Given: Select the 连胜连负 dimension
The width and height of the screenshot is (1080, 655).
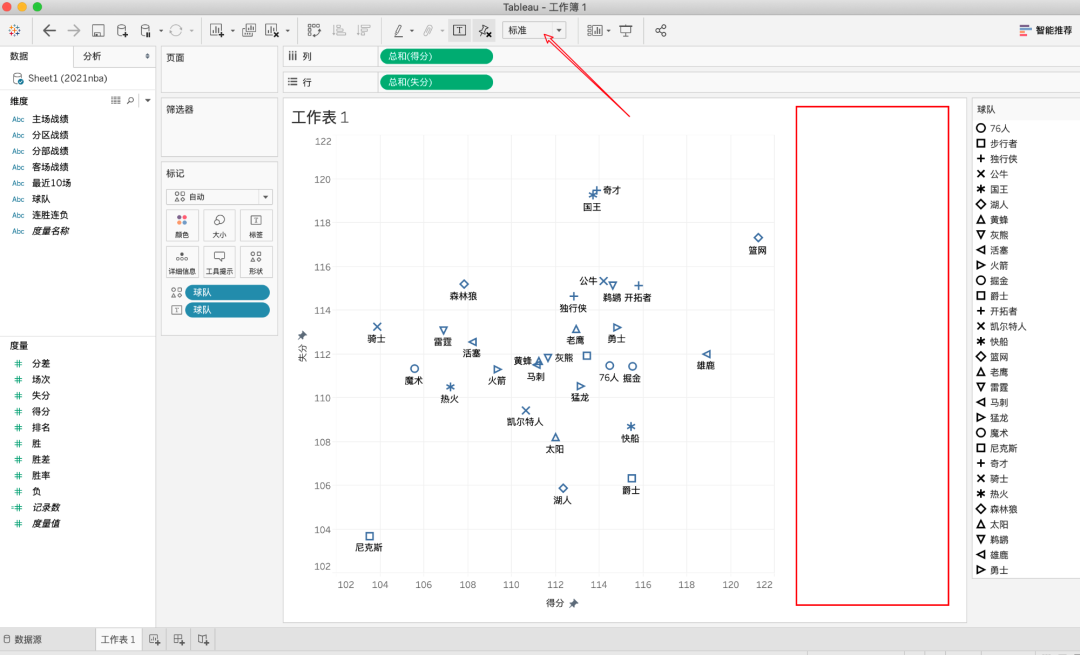Looking at the screenshot, I should click(50, 215).
